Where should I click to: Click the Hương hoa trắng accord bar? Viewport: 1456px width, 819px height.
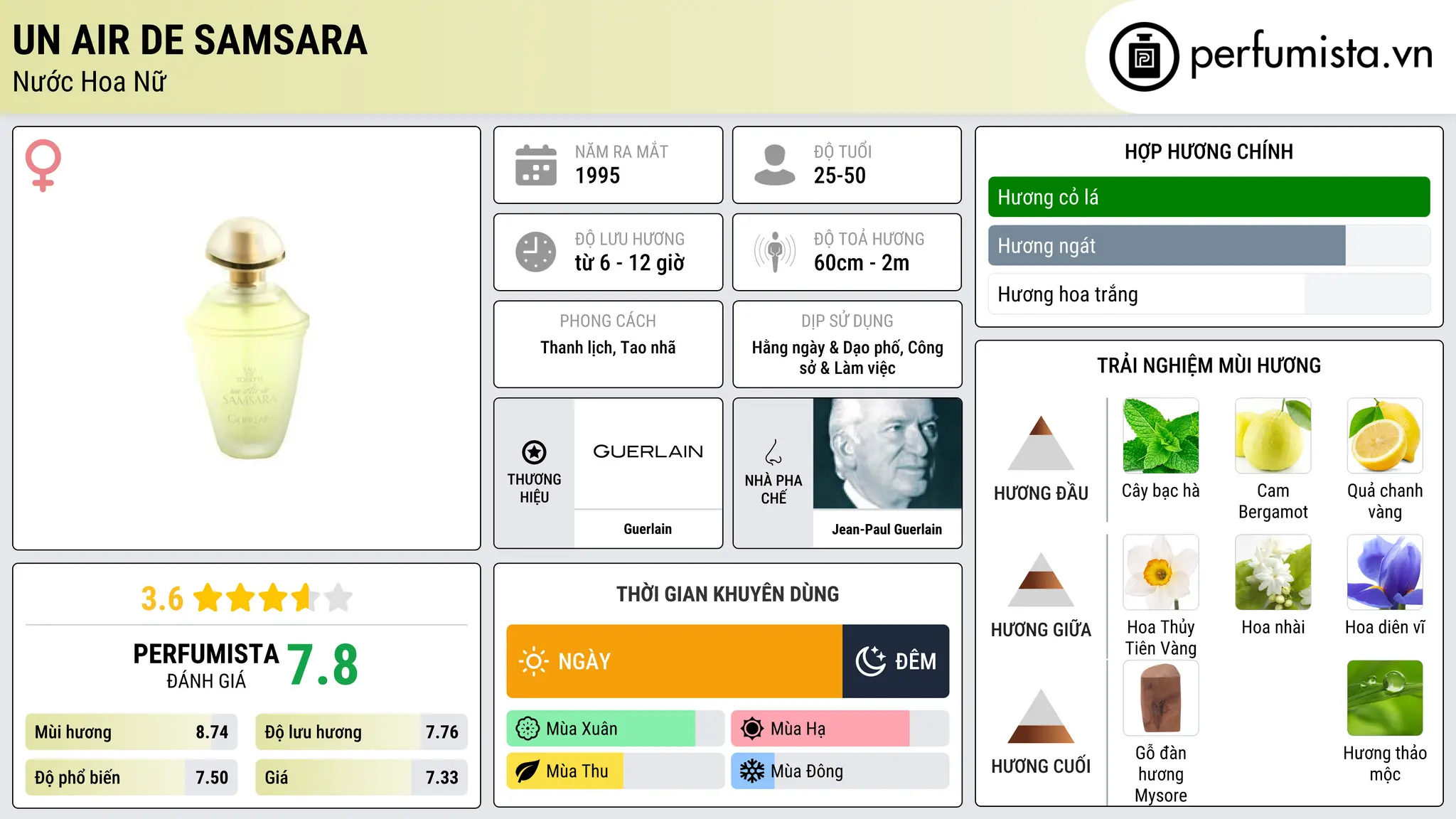(x=1209, y=294)
